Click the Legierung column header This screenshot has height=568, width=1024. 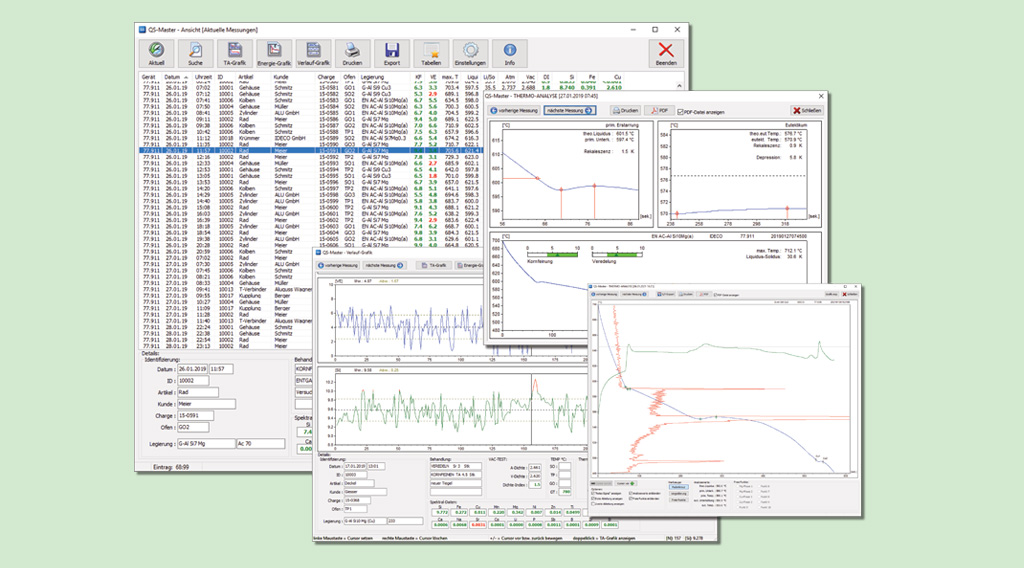click(x=372, y=77)
